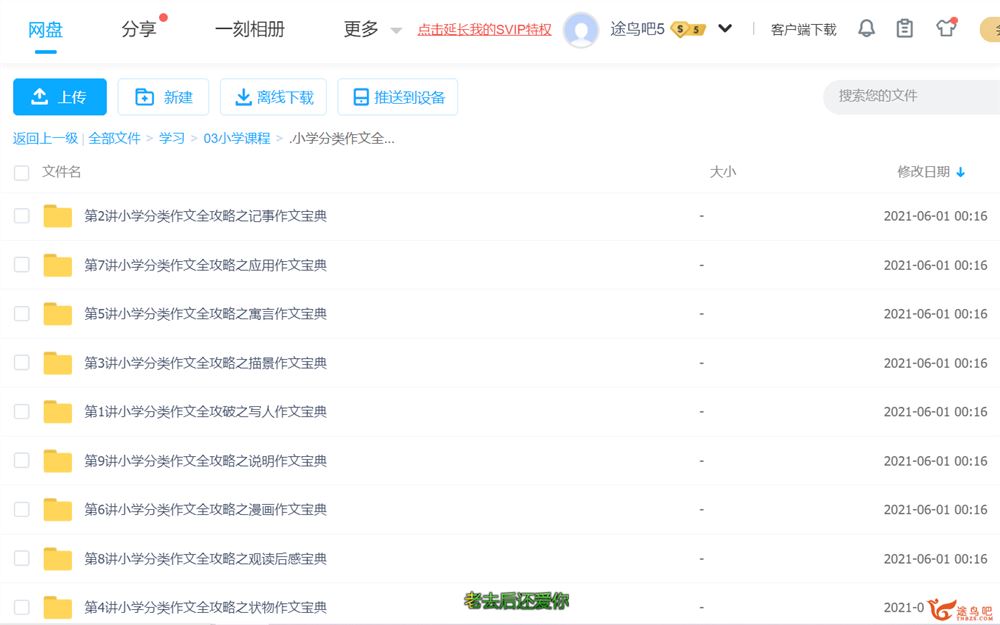Click the user avatar picture
Image resolution: width=1000 pixels, height=625 pixels.
[581, 30]
